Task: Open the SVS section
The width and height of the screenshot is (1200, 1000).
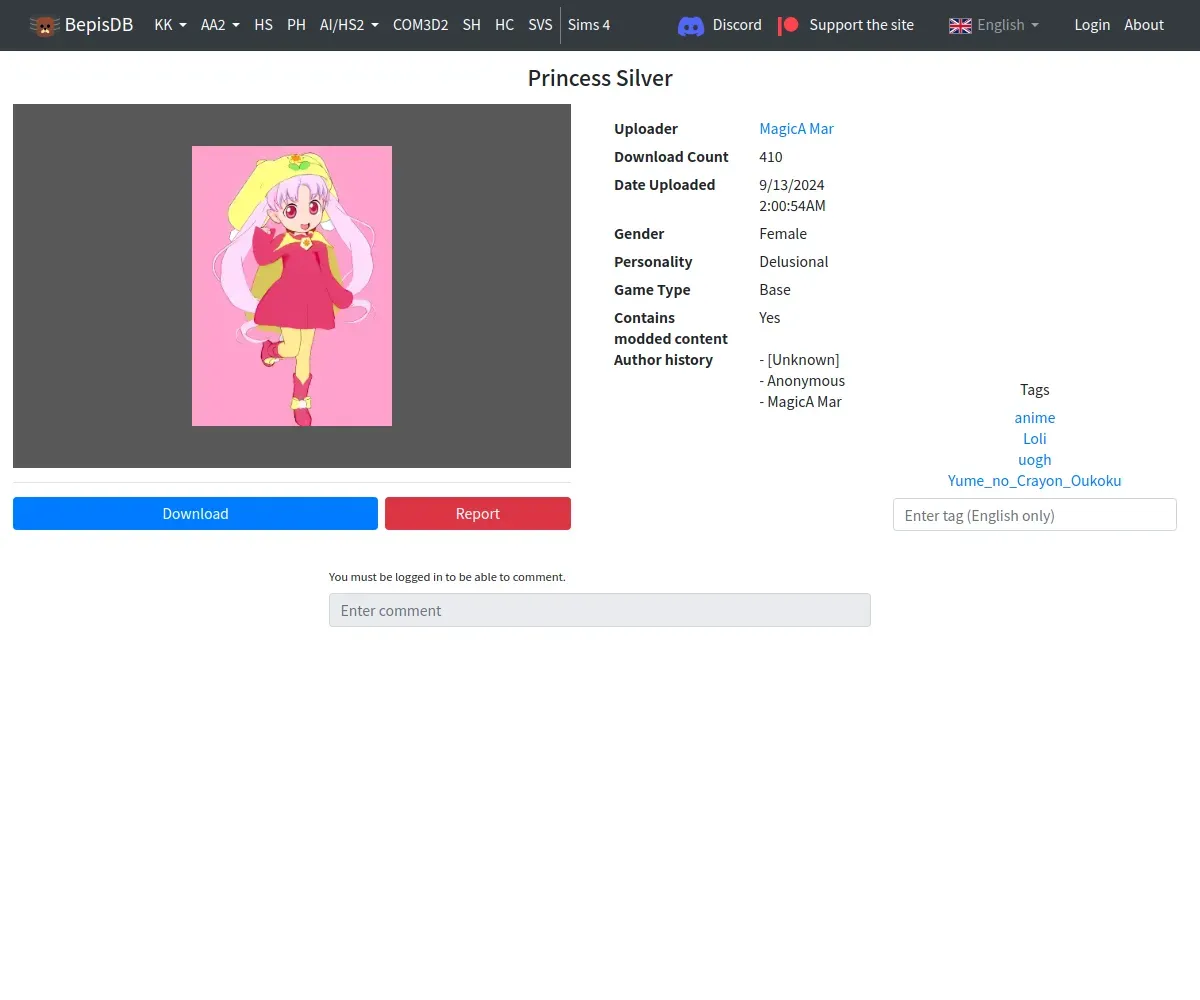Action: 540,25
